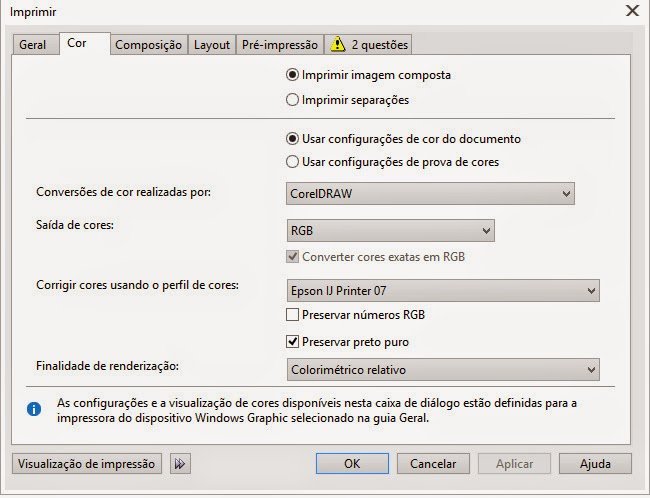Select Imprimir separações radio button
Viewport: 650px width, 498px height.
click(x=293, y=100)
